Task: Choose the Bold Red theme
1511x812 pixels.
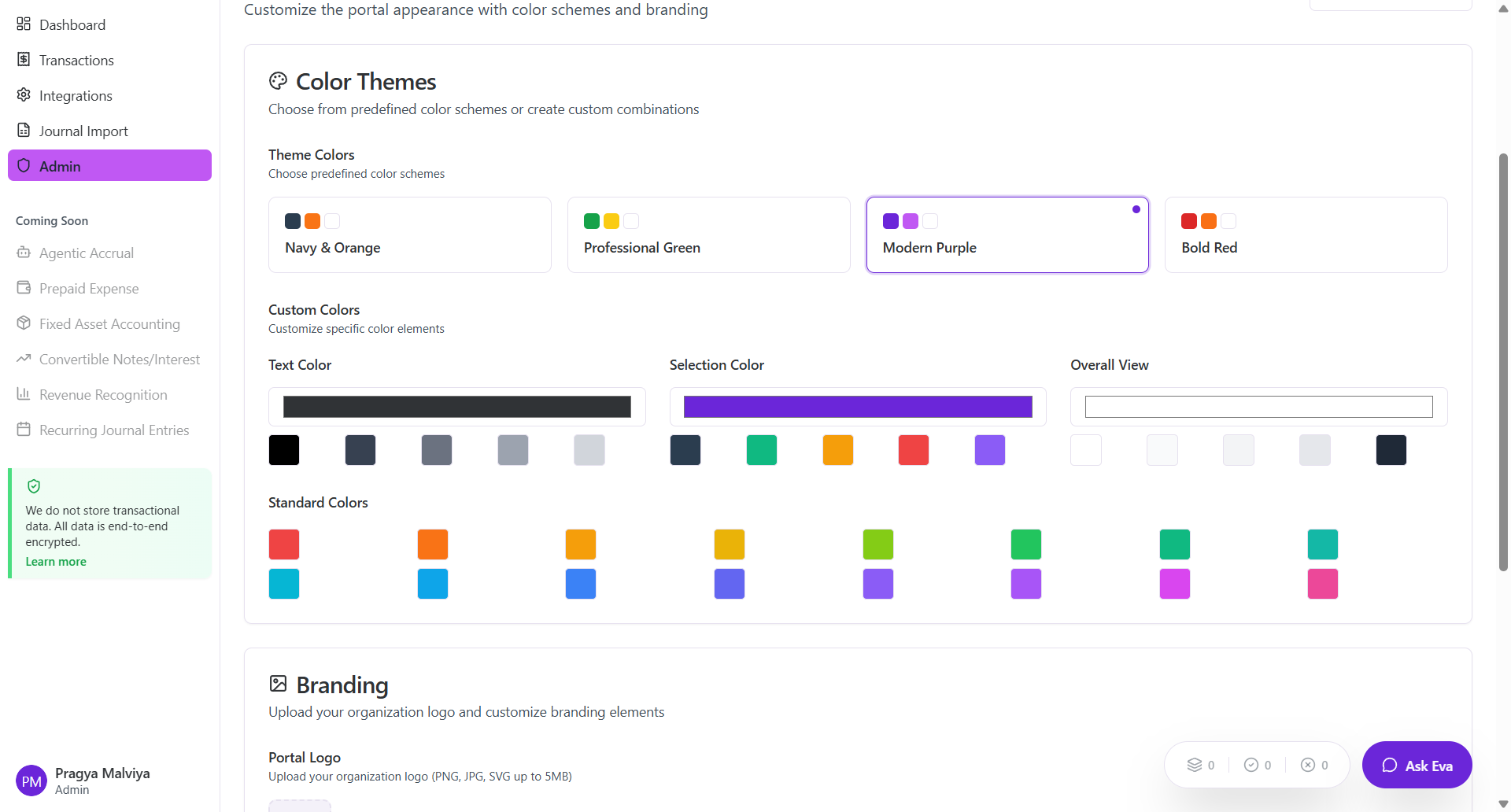Action: [x=1306, y=234]
